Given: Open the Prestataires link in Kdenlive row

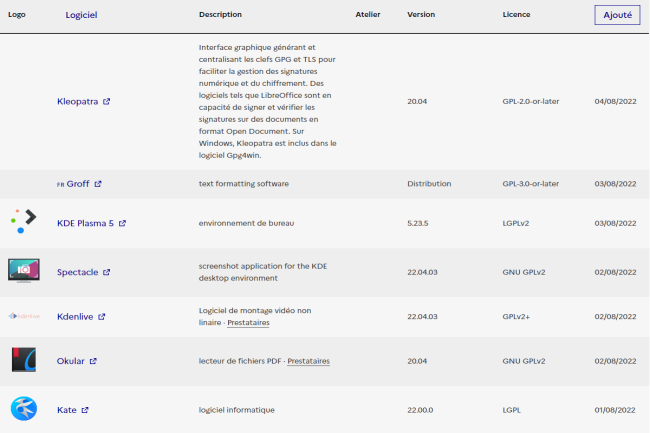Looking at the screenshot, I should 248,322.
